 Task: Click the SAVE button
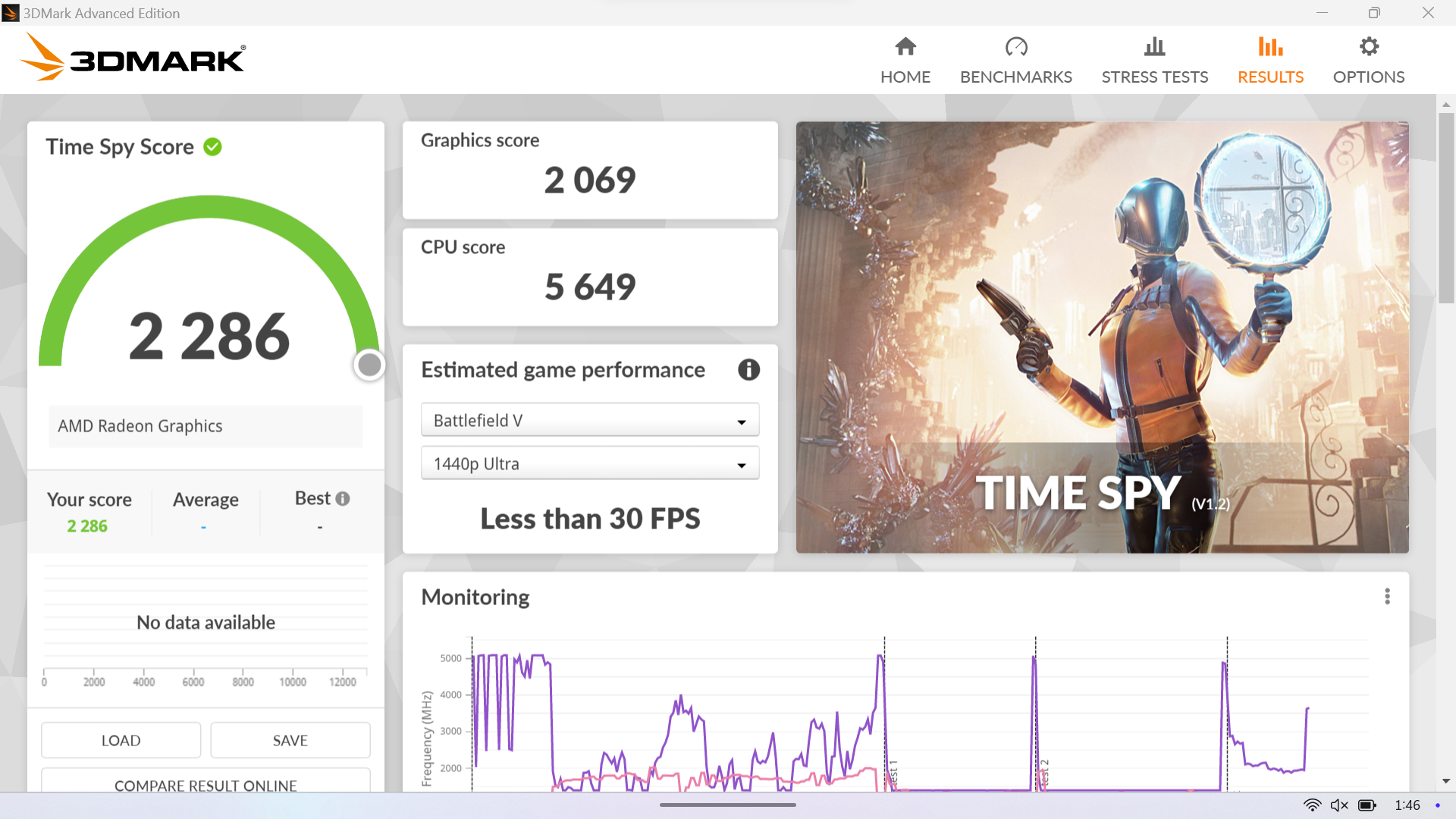coord(290,740)
